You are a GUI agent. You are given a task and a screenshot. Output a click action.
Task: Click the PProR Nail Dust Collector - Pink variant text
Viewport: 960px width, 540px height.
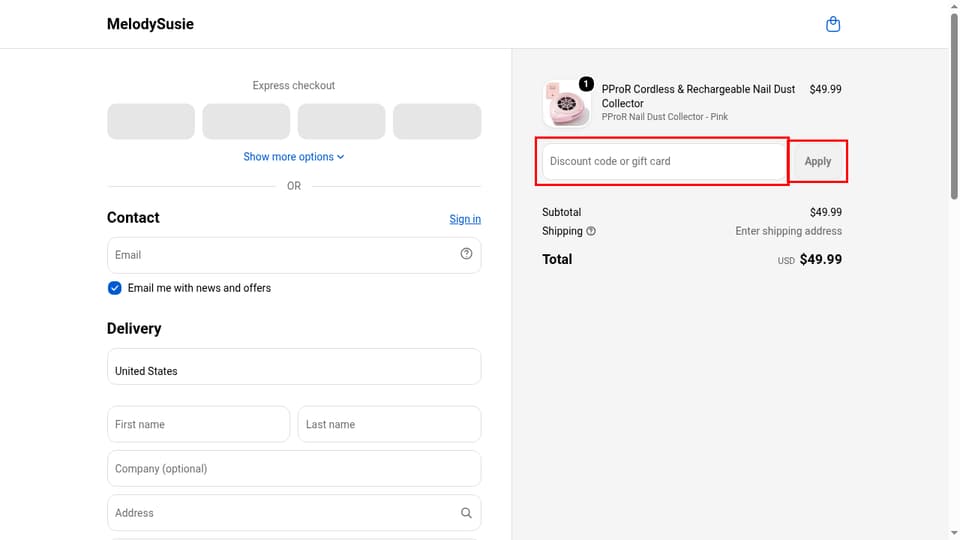[x=664, y=116]
